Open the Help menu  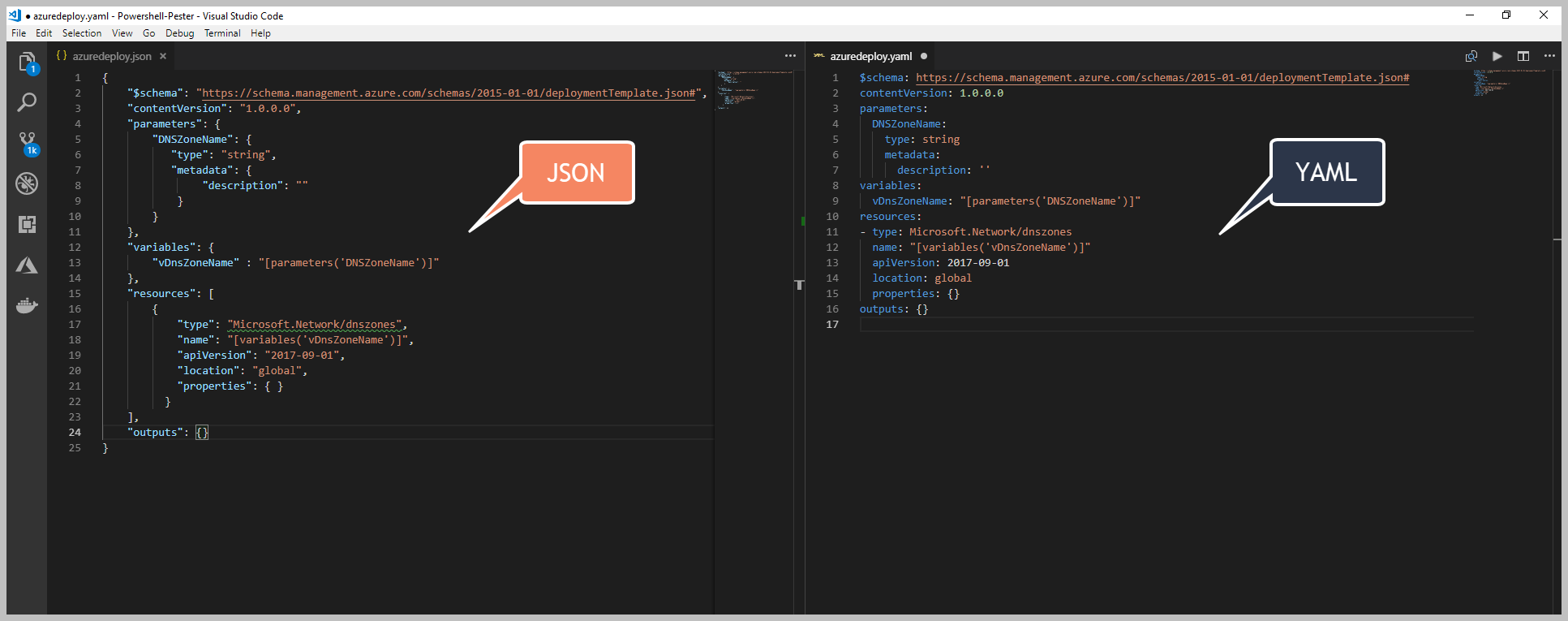260,33
